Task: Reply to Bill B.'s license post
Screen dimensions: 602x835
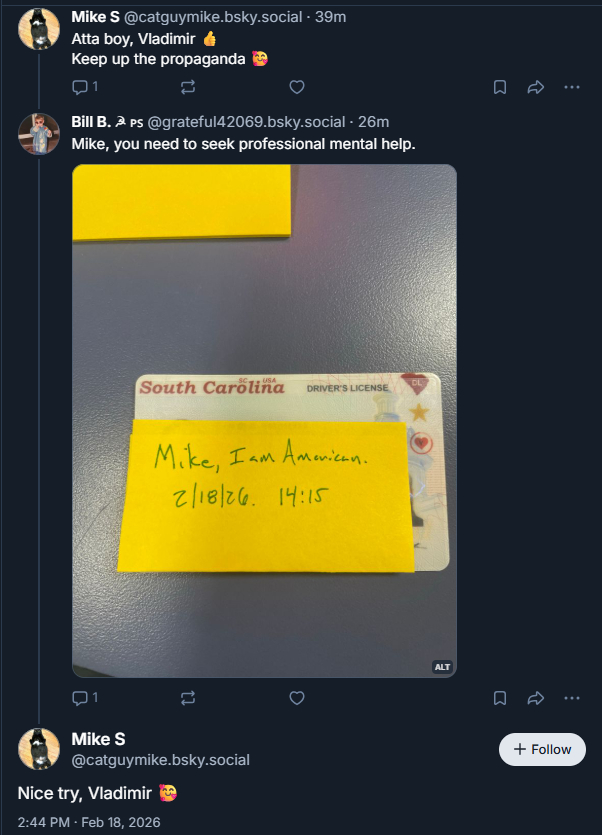Action: [x=85, y=698]
